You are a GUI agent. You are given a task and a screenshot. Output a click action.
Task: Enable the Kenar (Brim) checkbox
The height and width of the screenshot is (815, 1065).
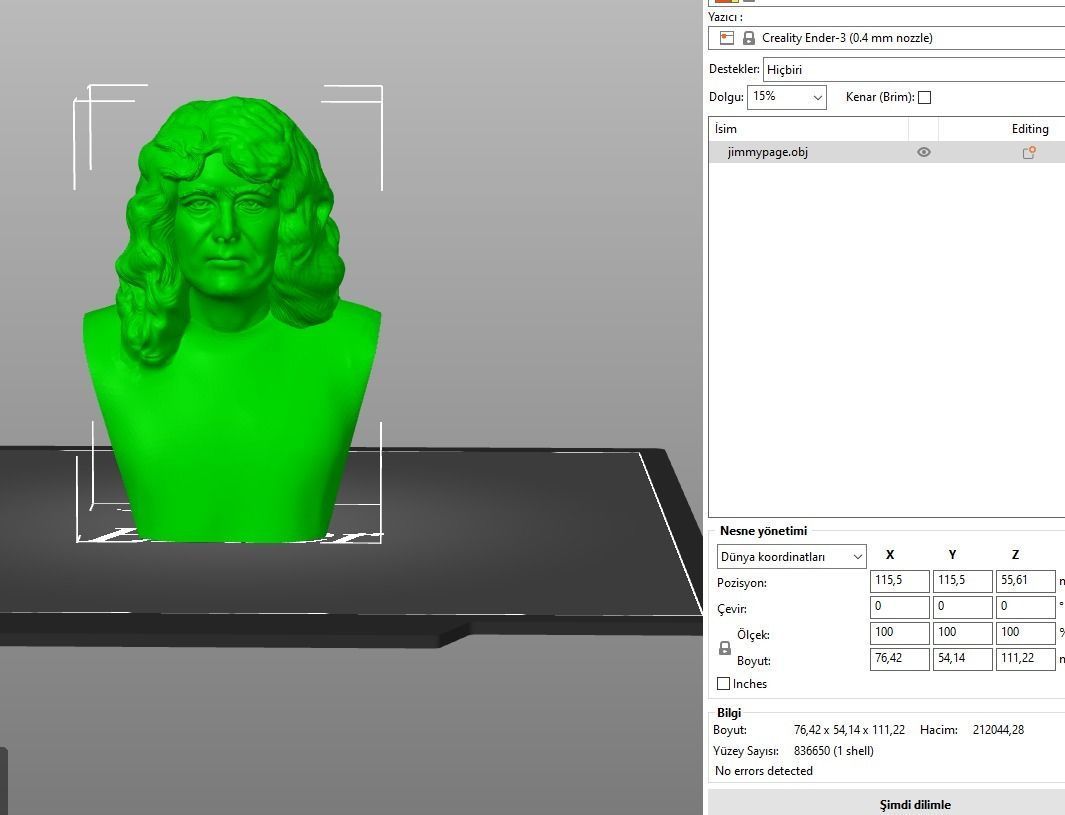924,97
